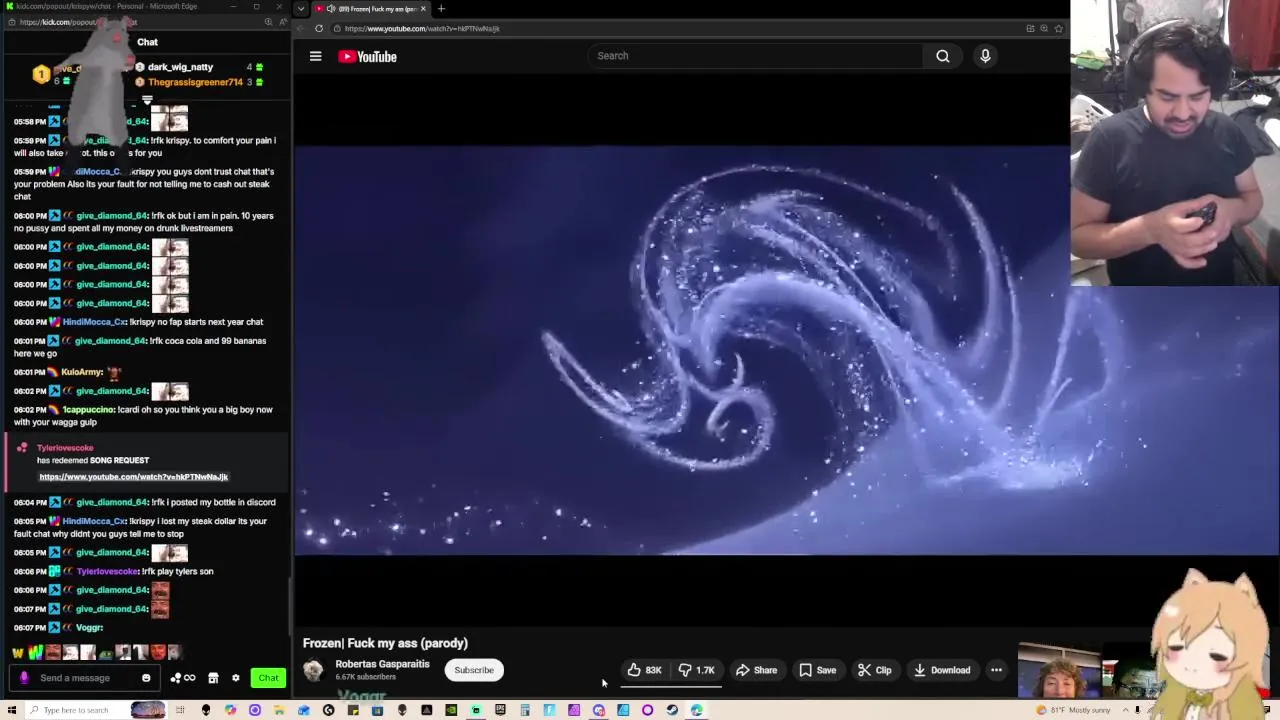
Task: Like the video with thumbs-up 83K
Action: pyautogui.click(x=644, y=670)
